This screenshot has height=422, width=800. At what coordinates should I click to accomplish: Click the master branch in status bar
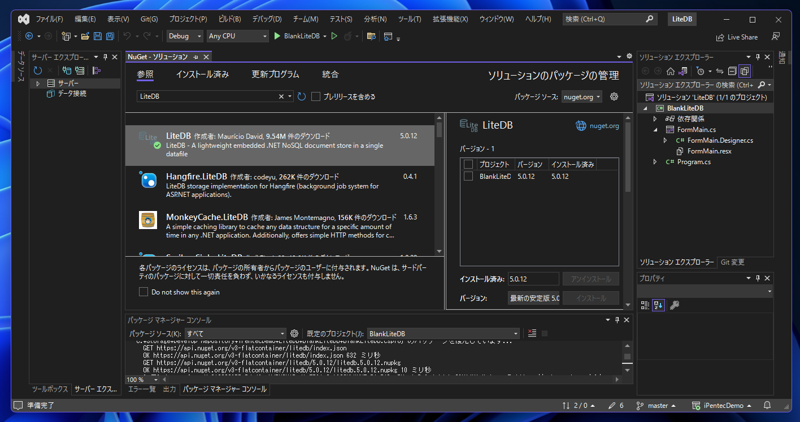656,406
